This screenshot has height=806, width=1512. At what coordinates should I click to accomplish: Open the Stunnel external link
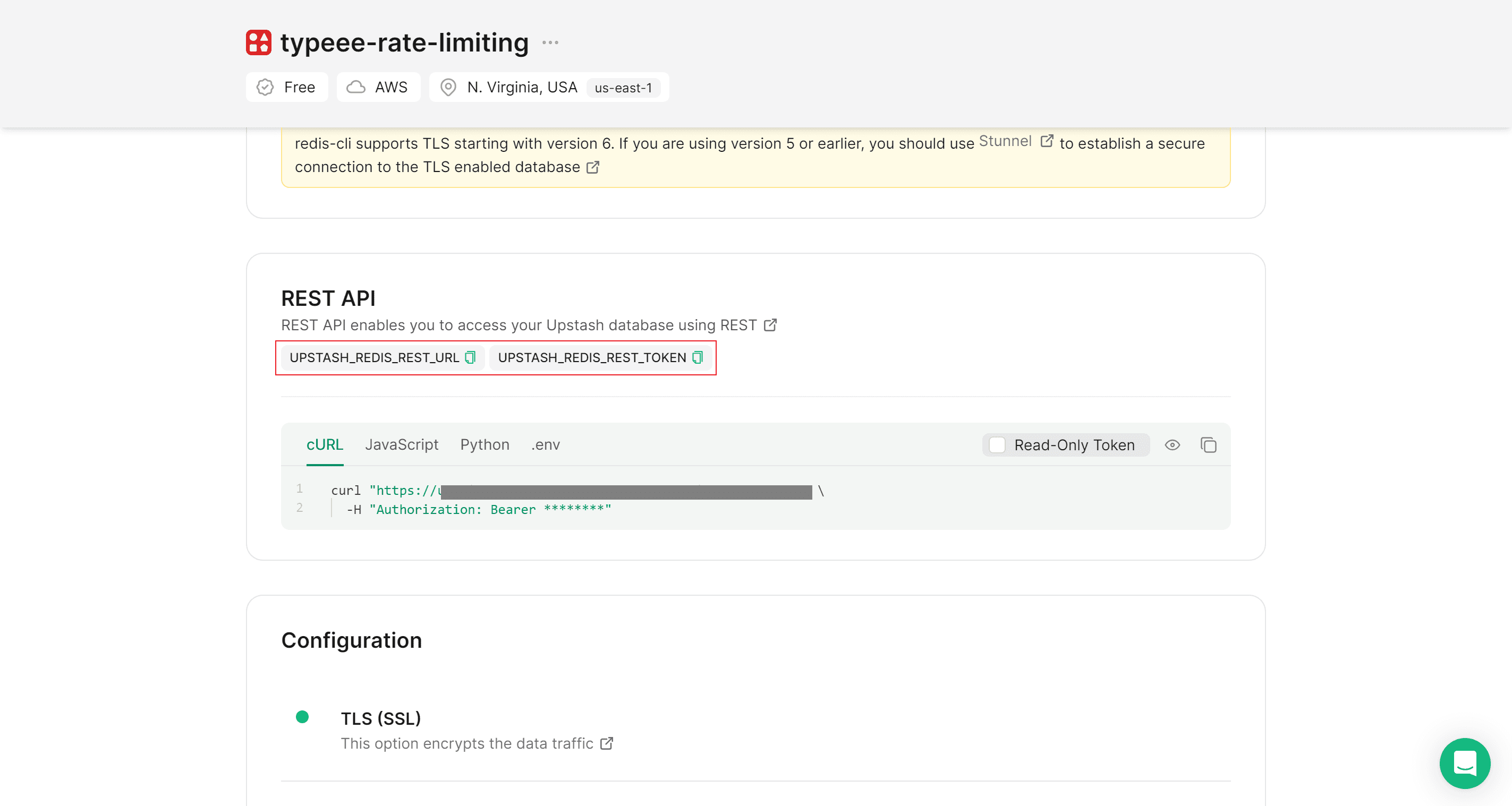[x=1005, y=141]
